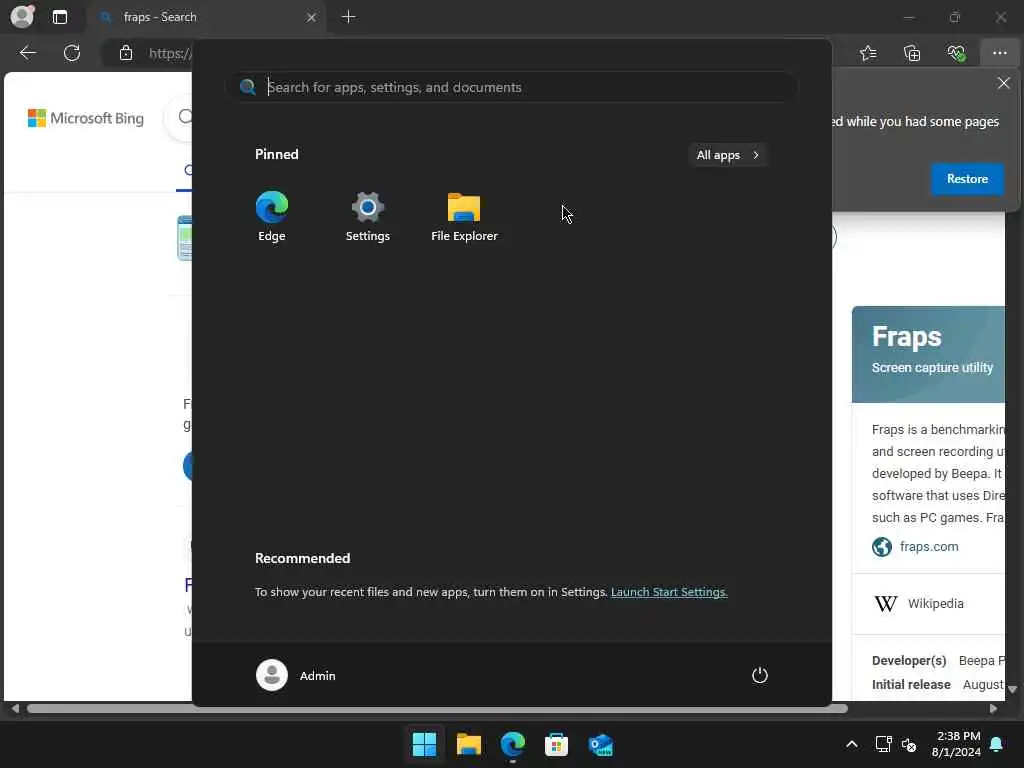The width and height of the screenshot is (1024, 768).
Task: Open Microsoft Edge from the taskbar
Action: (513, 744)
